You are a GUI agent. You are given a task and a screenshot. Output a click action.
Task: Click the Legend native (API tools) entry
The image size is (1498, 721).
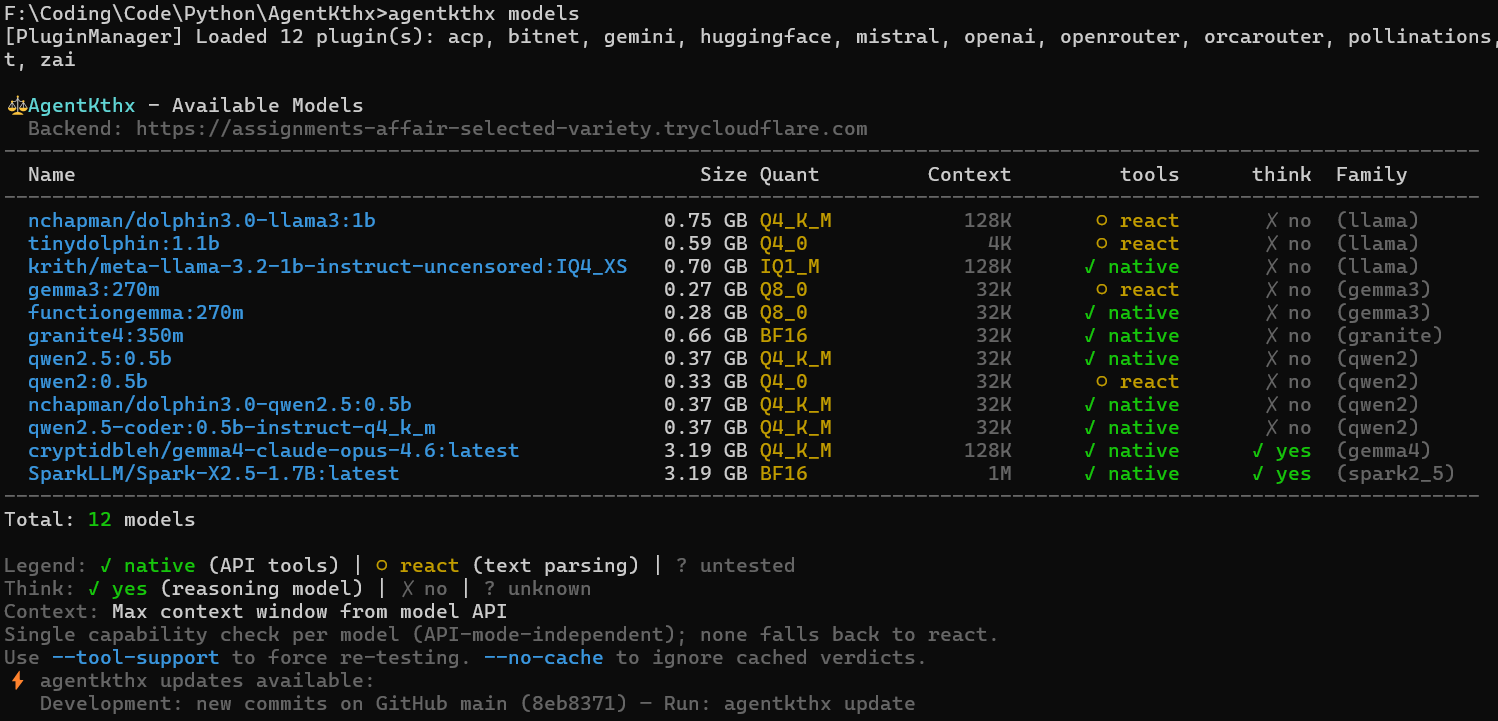coord(220,565)
